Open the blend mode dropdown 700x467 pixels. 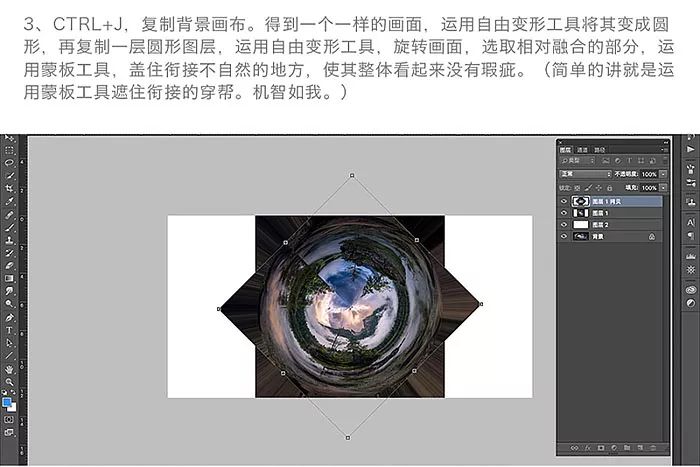[x=585, y=174]
